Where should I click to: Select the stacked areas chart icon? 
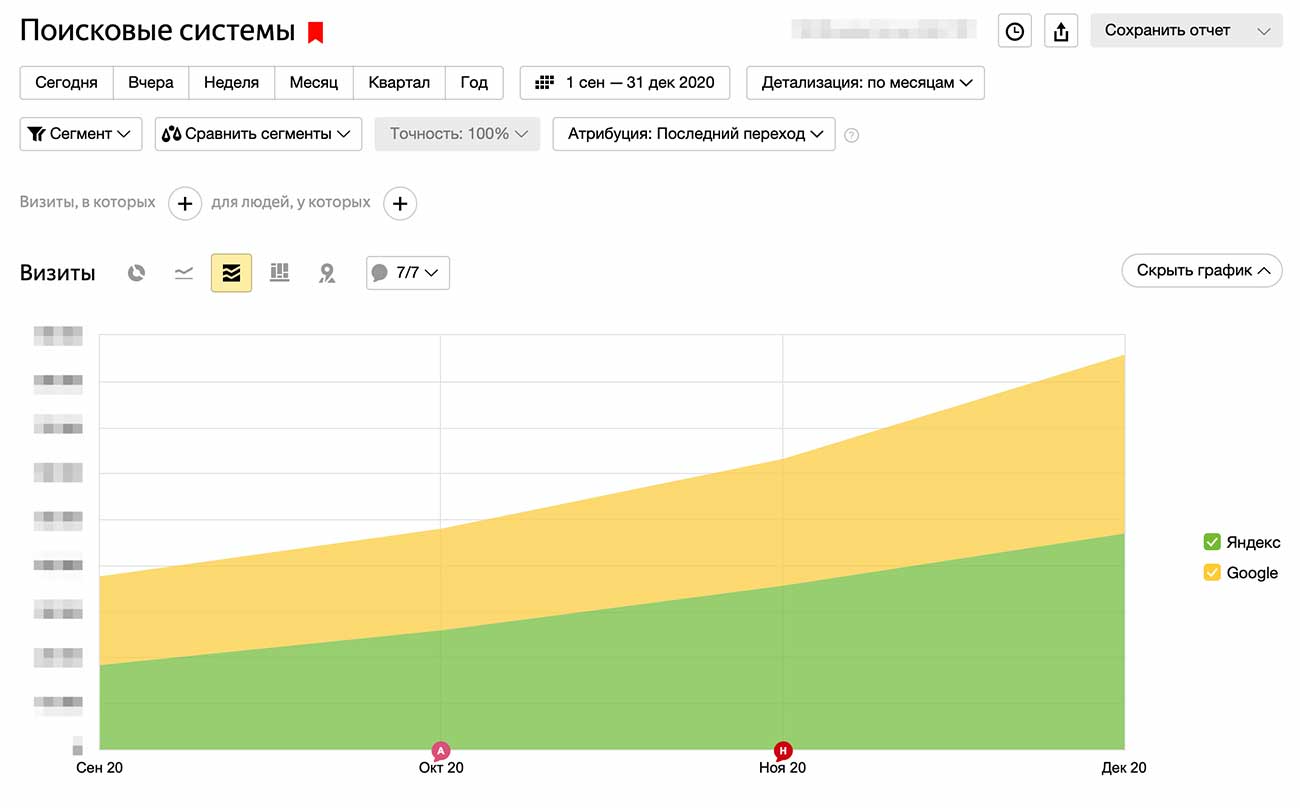[x=231, y=272]
